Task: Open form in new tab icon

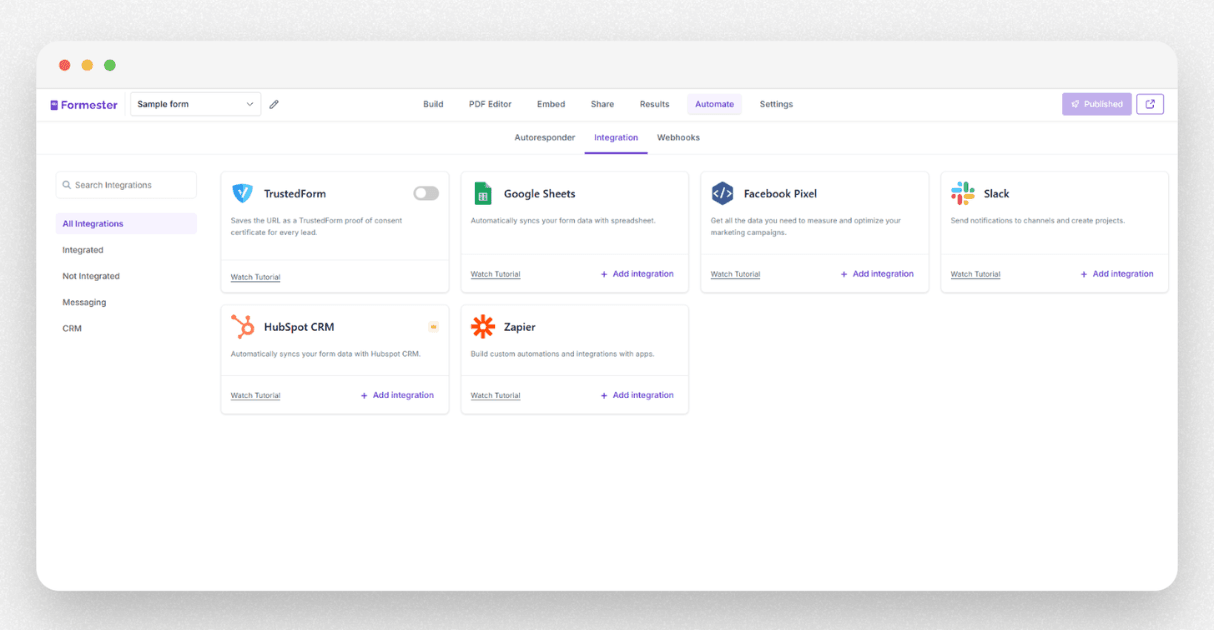Action: 1150,104
